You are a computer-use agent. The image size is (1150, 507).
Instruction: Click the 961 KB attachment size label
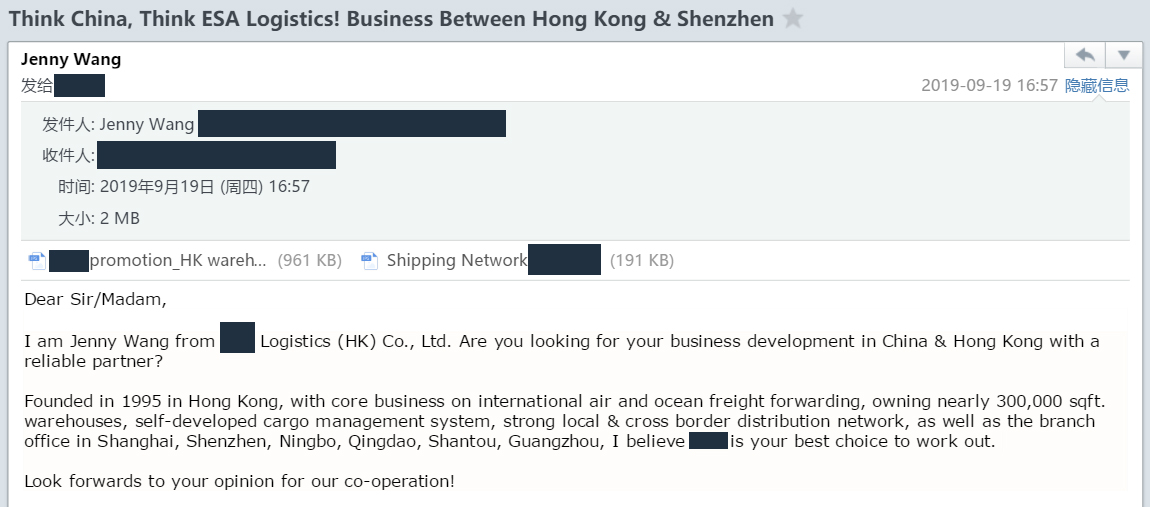click(x=309, y=261)
